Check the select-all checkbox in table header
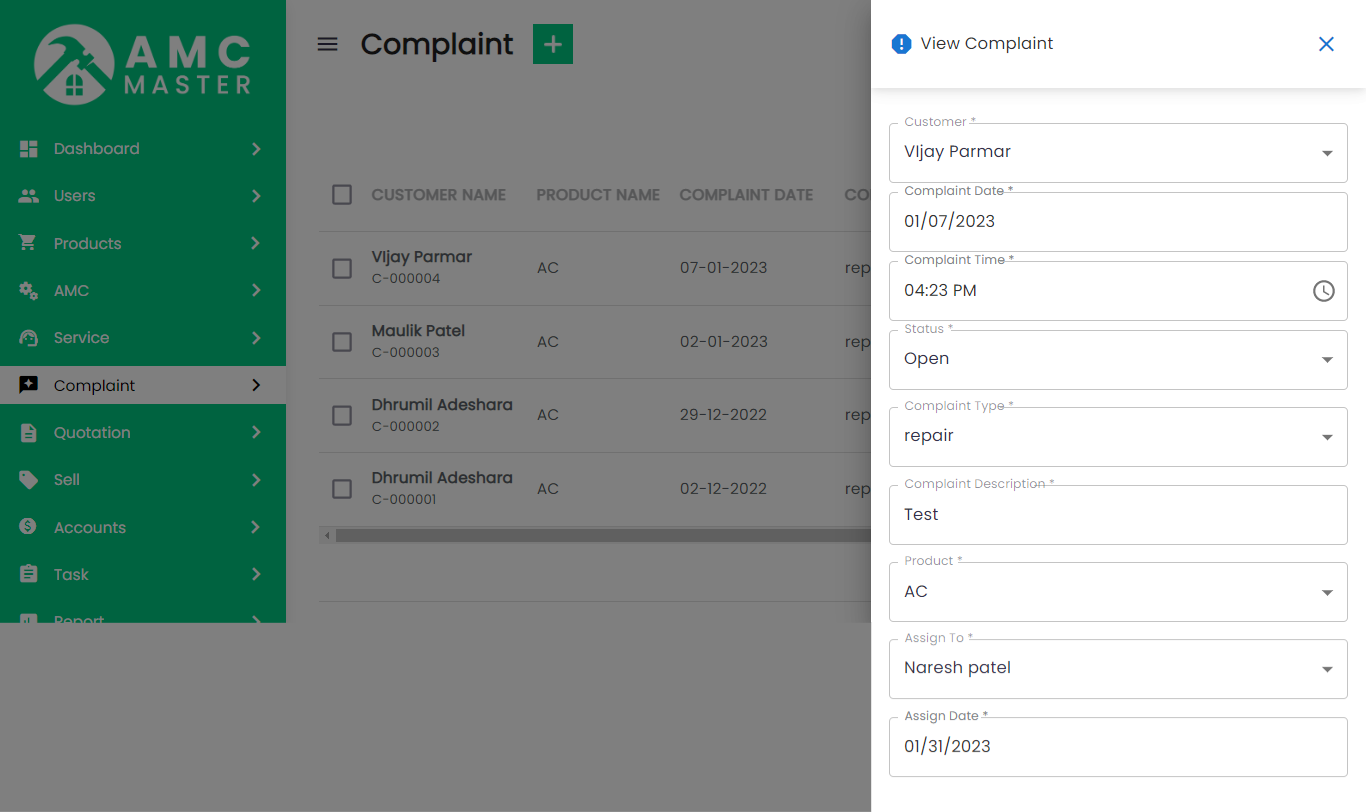The width and height of the screenshot is (1366, 812). [341, 195]
